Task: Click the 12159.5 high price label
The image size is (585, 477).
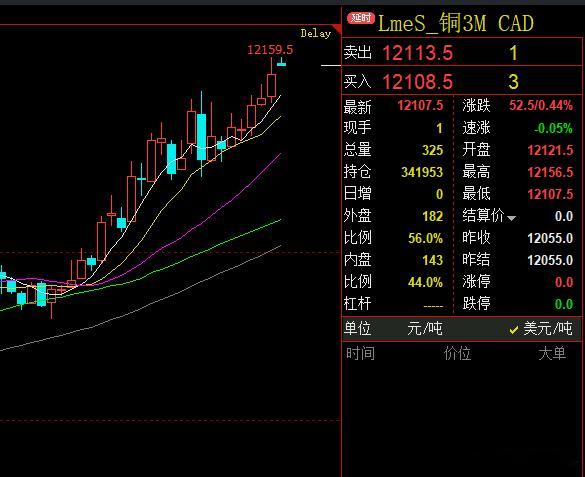Action: coord(270,50)
